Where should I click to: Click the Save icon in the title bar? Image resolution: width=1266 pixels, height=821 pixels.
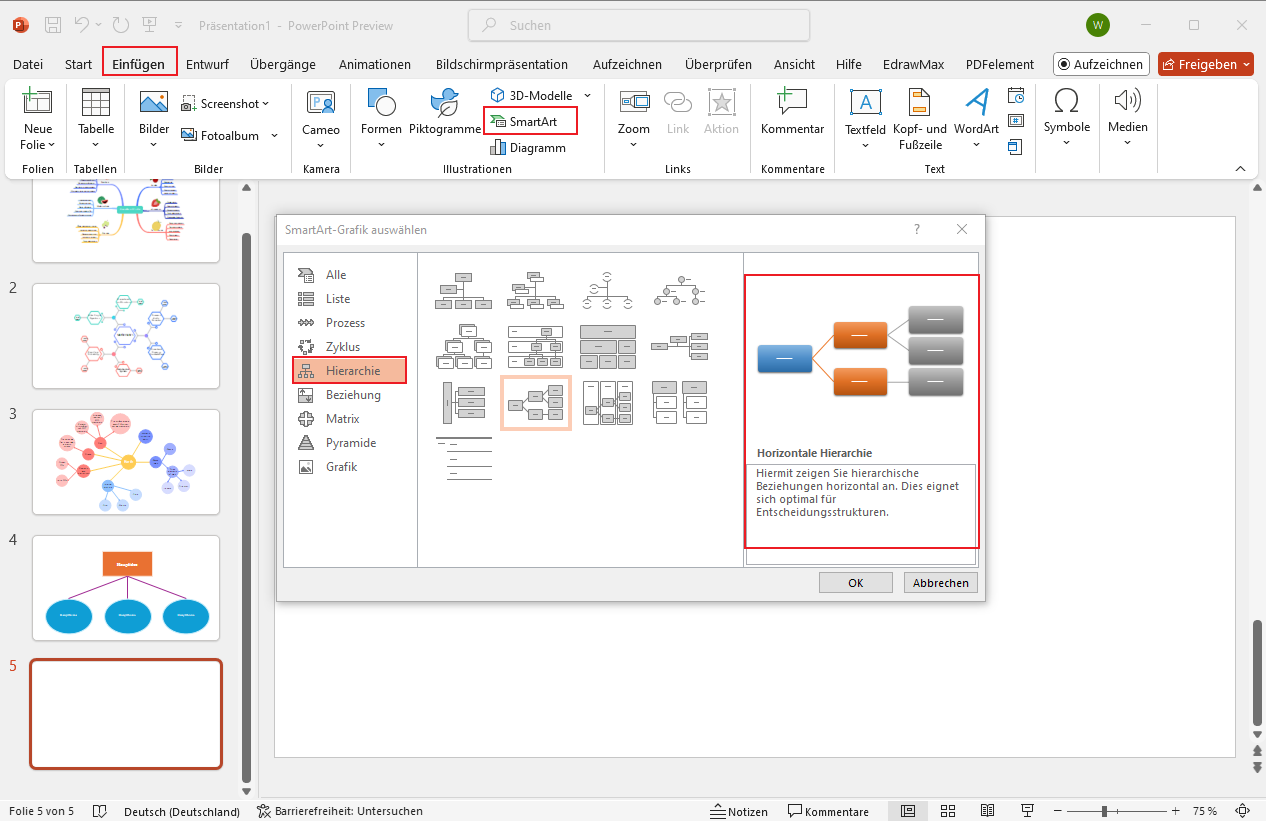[x=53, y=25]
